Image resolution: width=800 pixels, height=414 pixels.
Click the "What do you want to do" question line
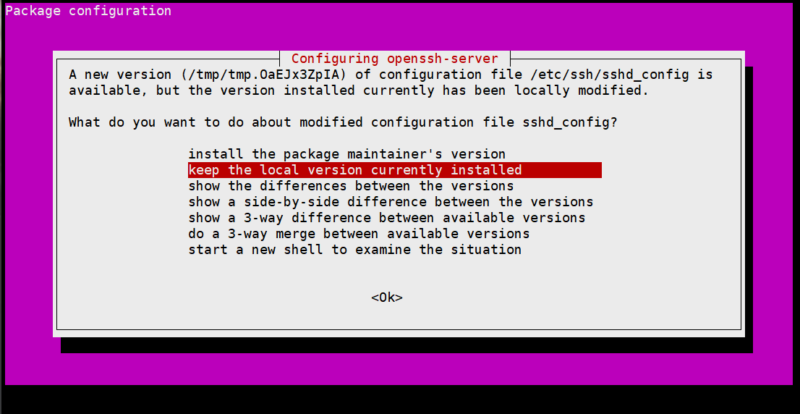(x=343, y=123)
